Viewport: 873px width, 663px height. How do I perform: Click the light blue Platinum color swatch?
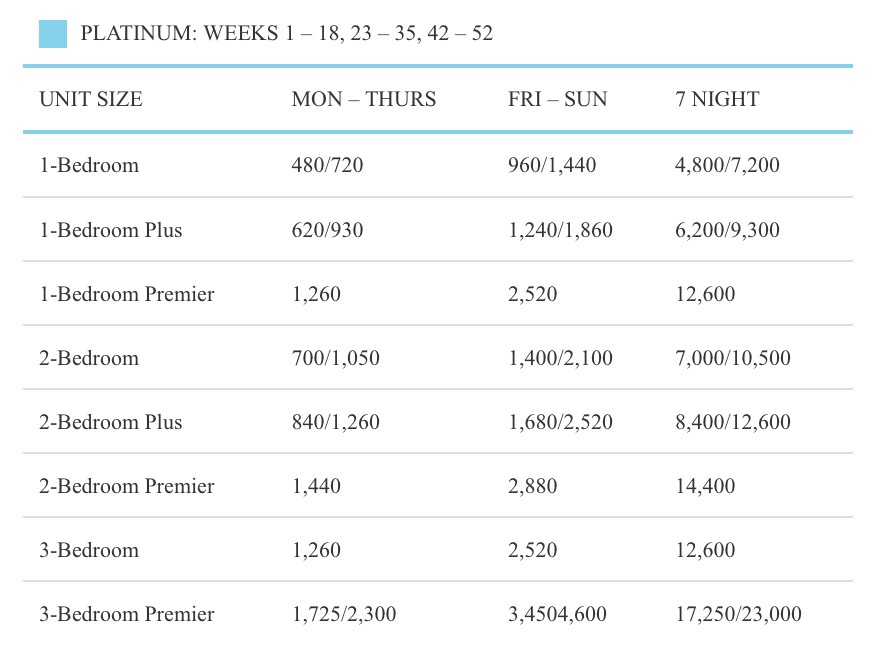[x=53, y=34]
